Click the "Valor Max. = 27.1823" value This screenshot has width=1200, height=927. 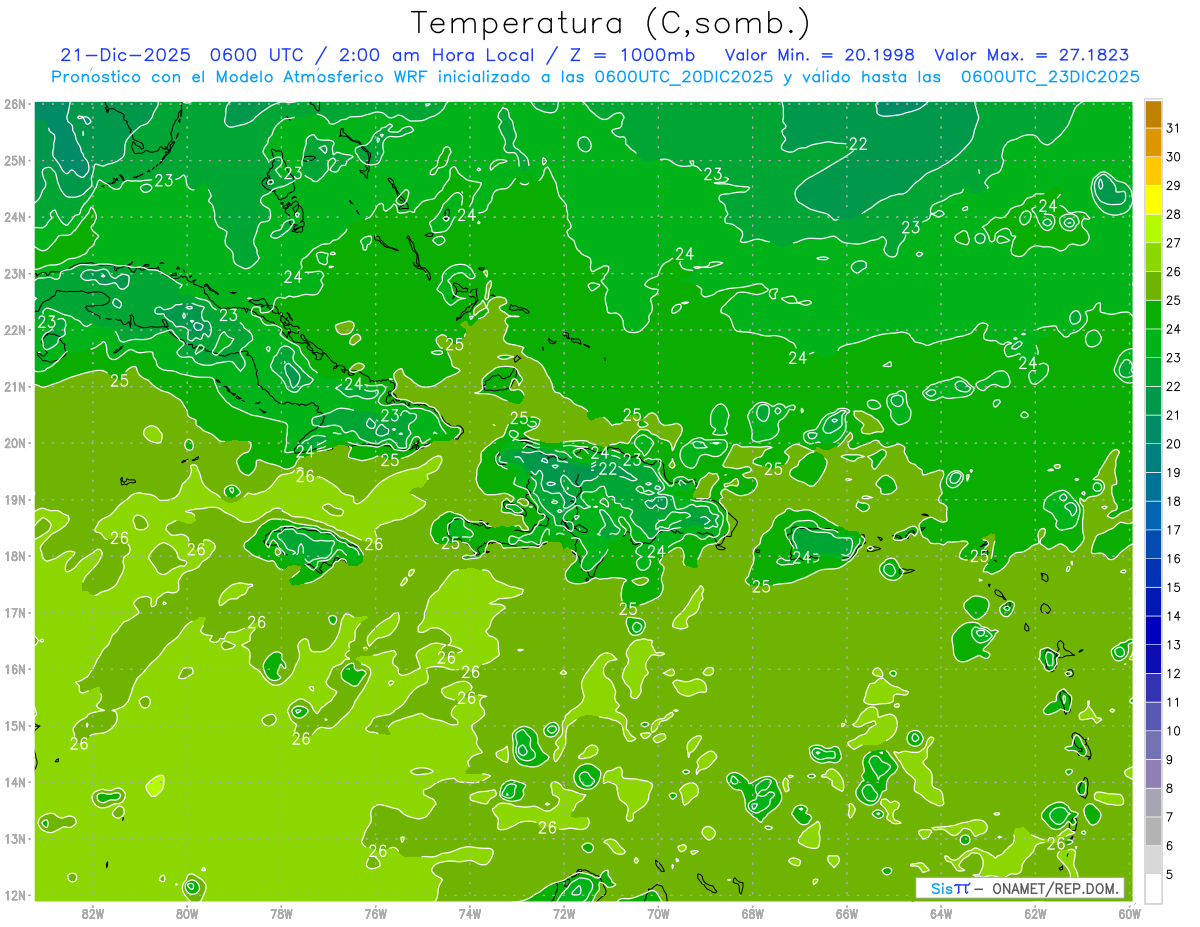[1032, 55]
